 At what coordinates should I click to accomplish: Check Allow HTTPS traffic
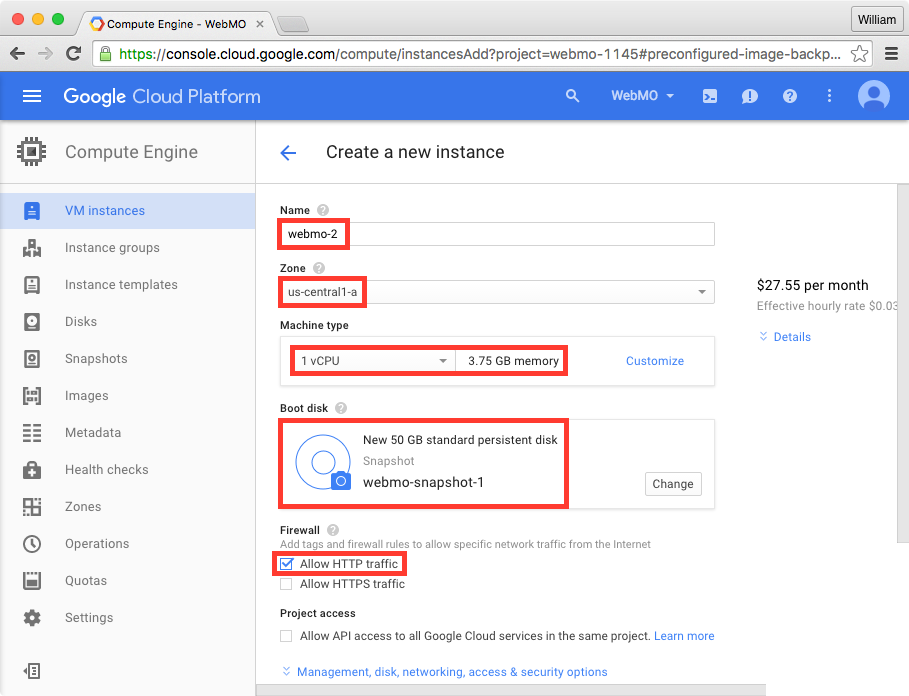coord(286,584)
